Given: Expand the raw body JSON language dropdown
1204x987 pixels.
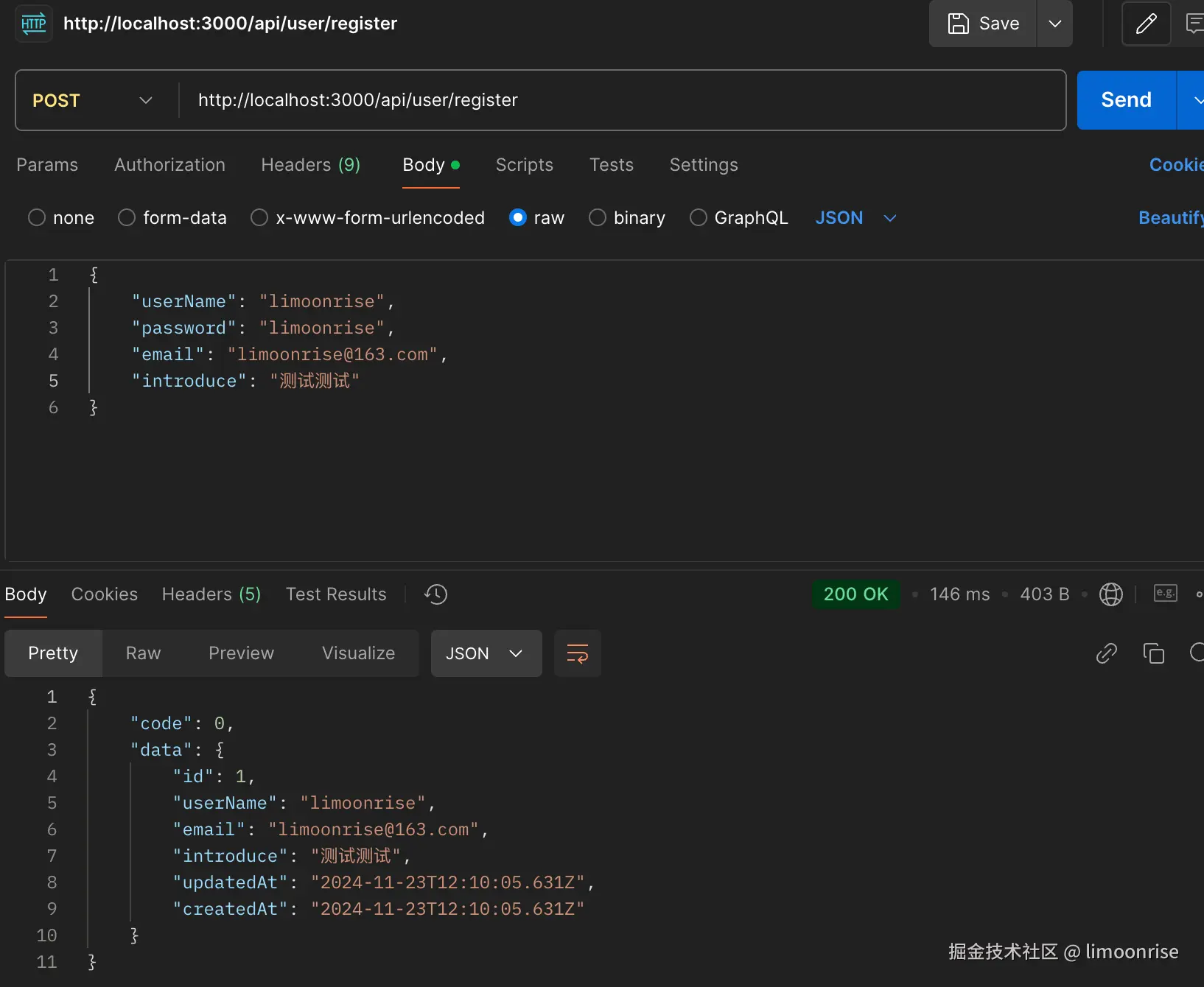Looking at the screenshot, I should click(x=855, y=218).
